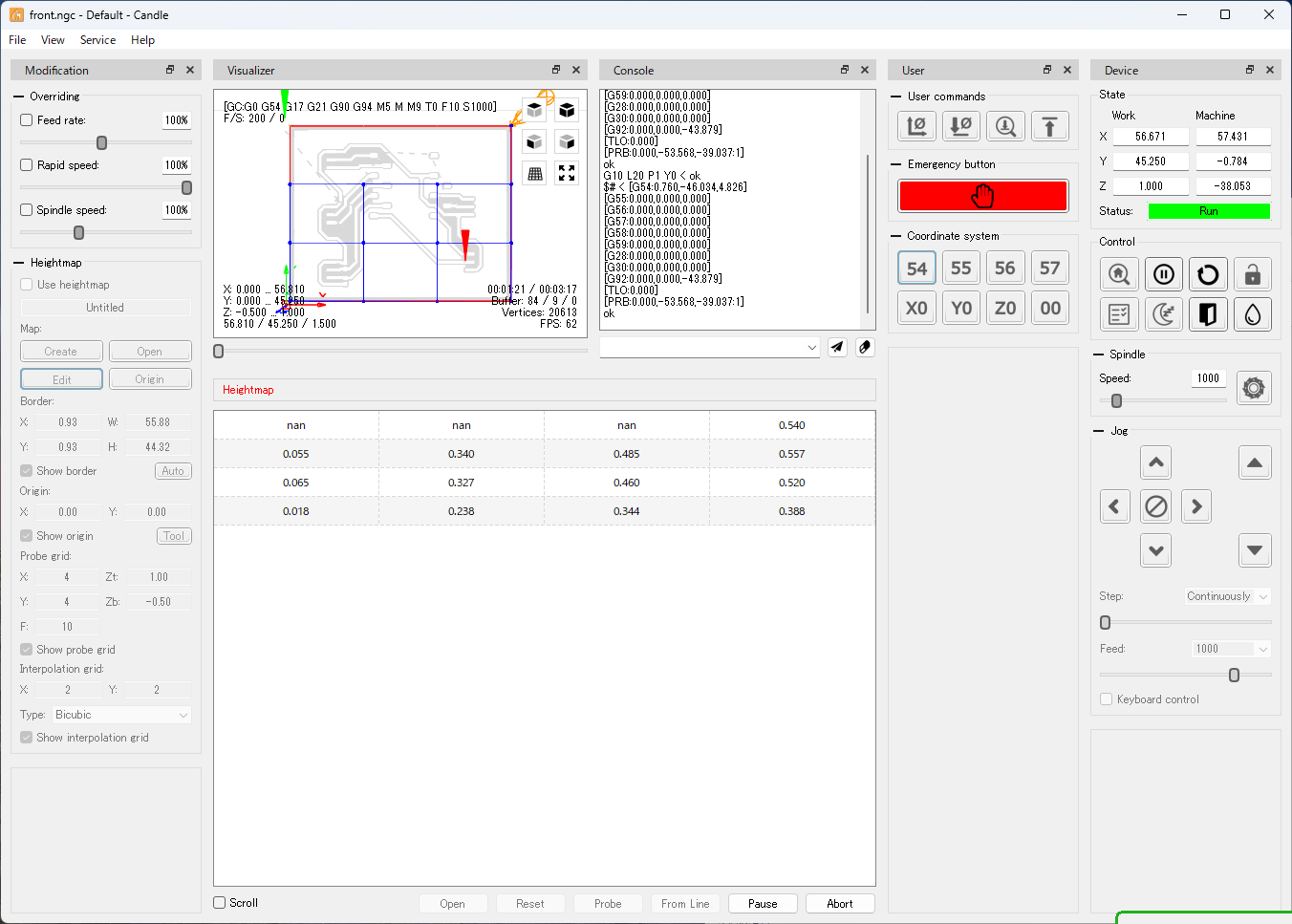This screenshot has width=1292, height=924.
Task: Set the visualizer to left side view
Action: [x=567, y=142]
